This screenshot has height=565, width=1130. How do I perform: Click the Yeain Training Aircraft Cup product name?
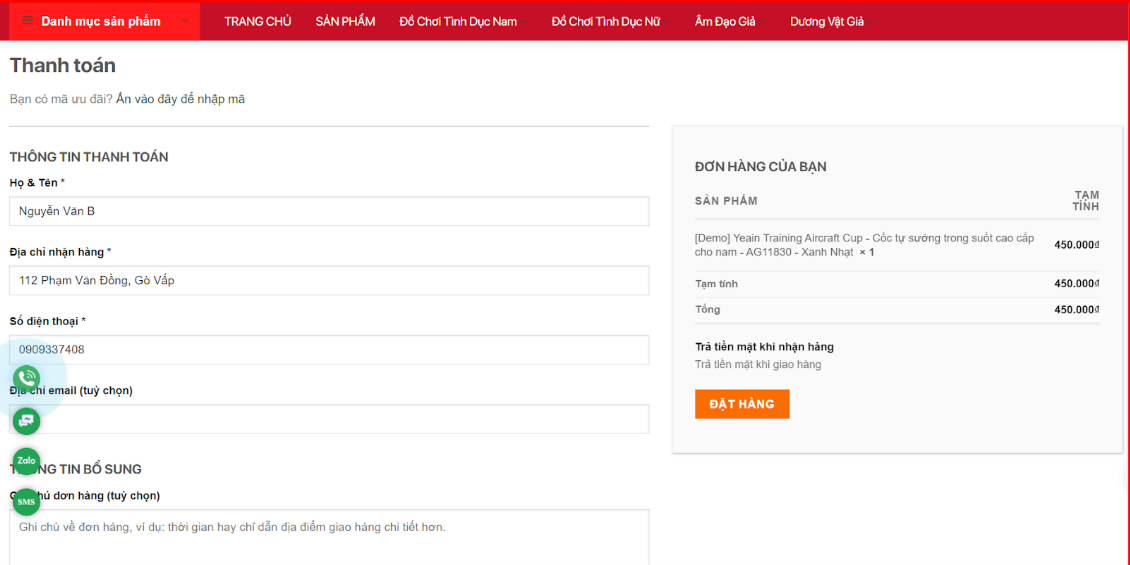tap(864, 245)
